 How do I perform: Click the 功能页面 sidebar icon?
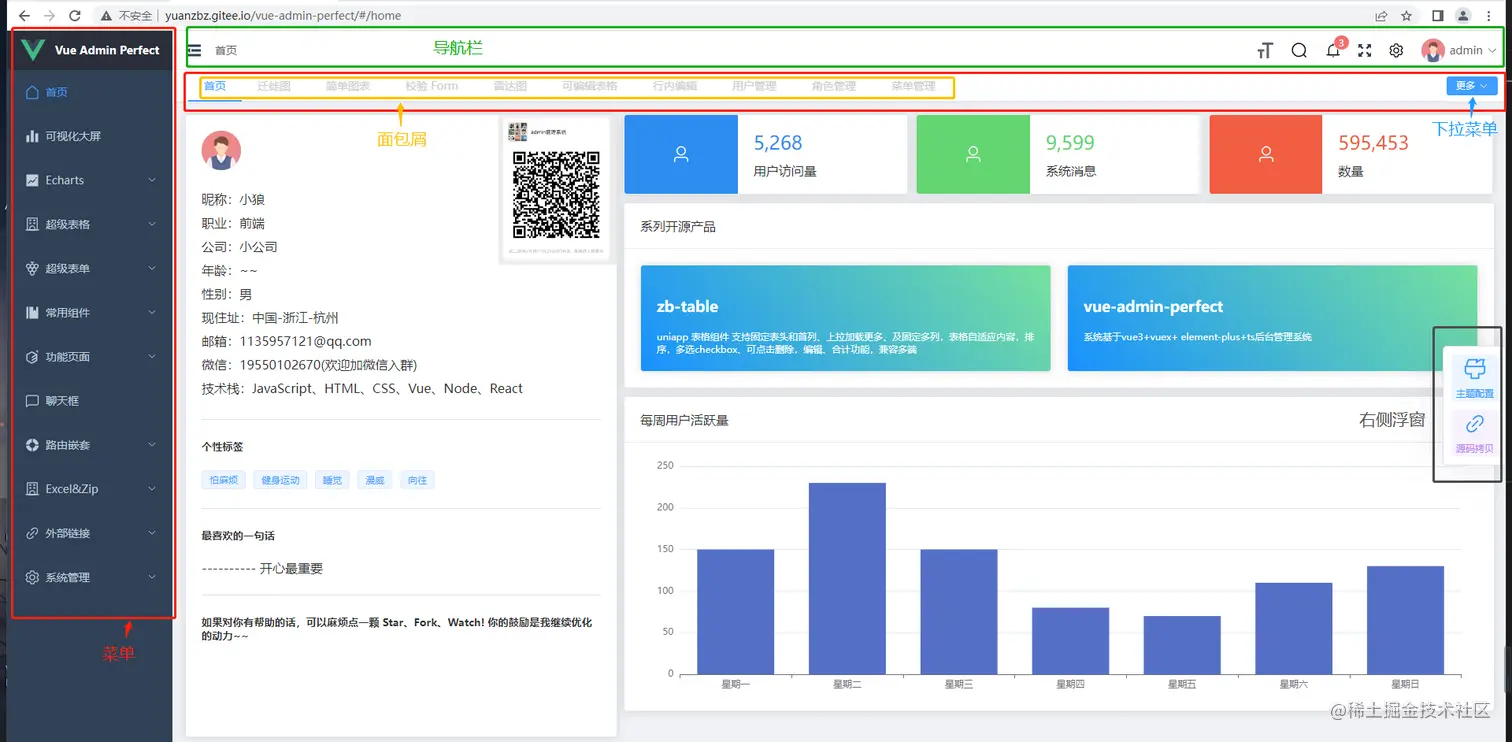click(x=32, y=356)
